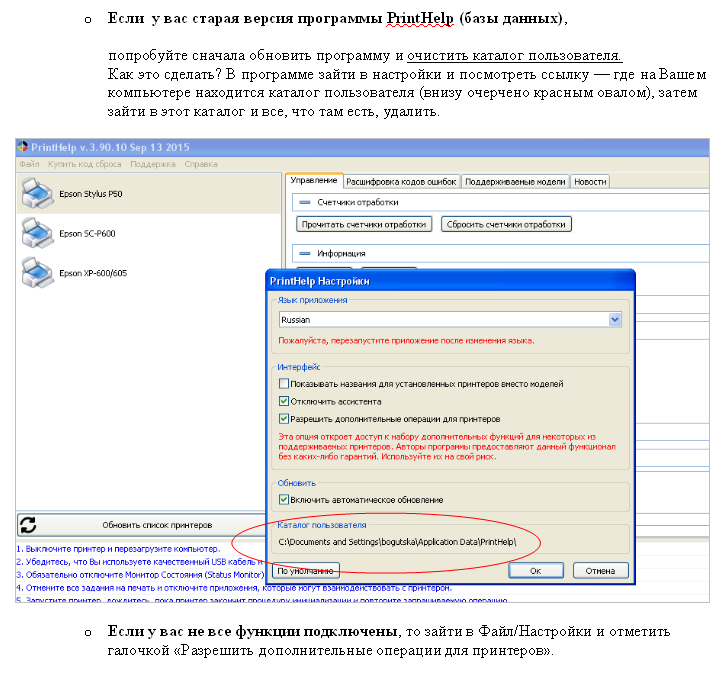Click the refresh arrows icon for printer list

tap(28, 525)
